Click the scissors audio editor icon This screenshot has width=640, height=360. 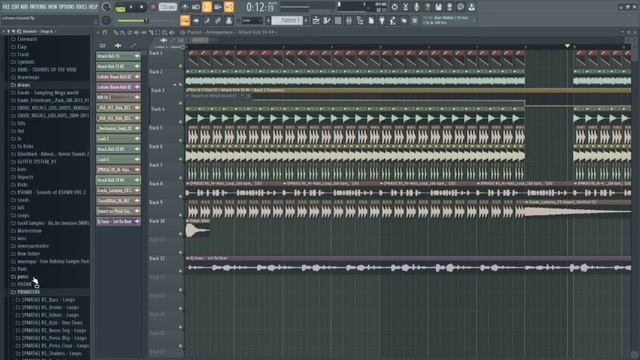(405, 7)
